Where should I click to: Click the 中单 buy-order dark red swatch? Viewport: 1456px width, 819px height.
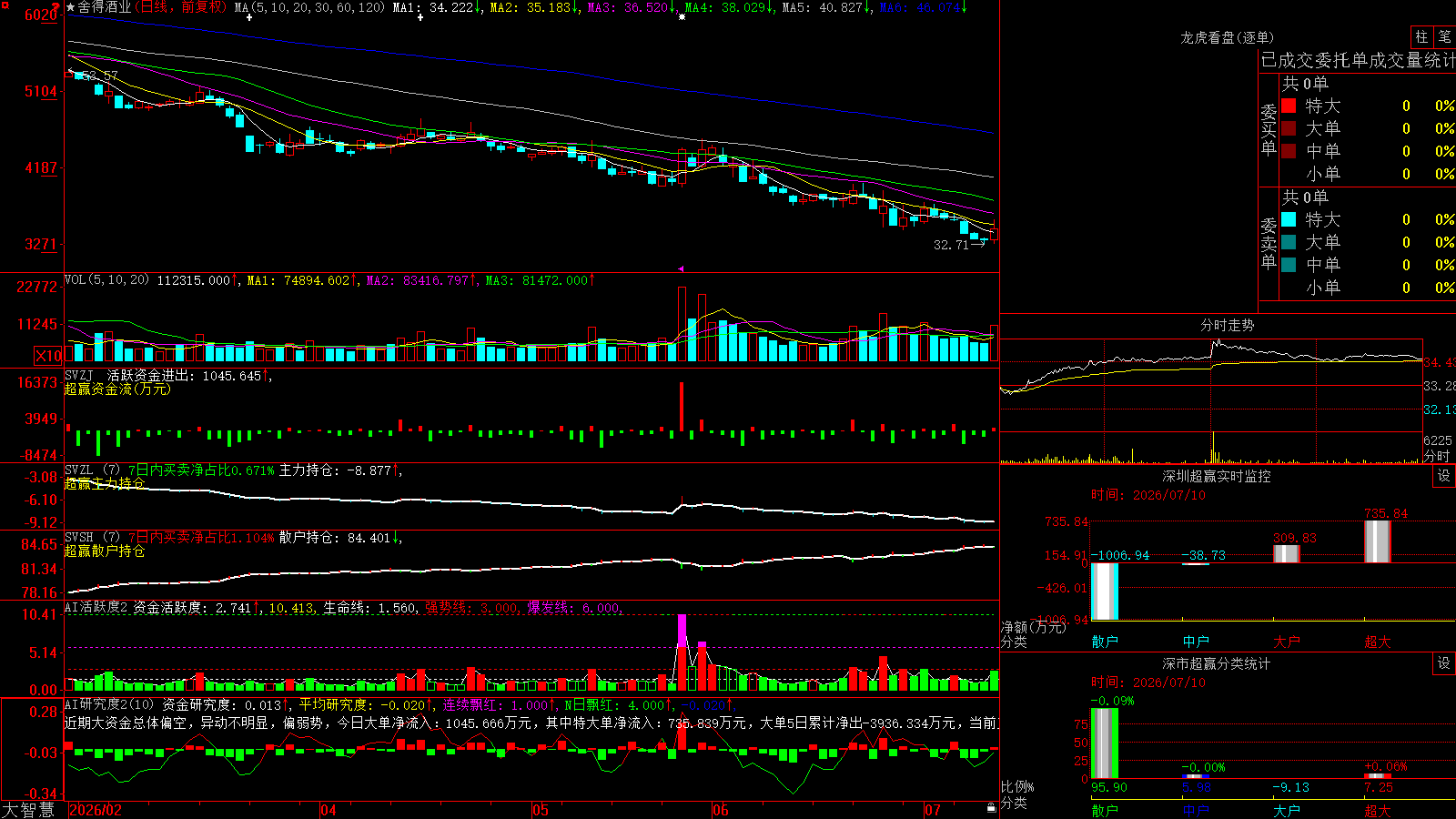tap(1289, 150)
